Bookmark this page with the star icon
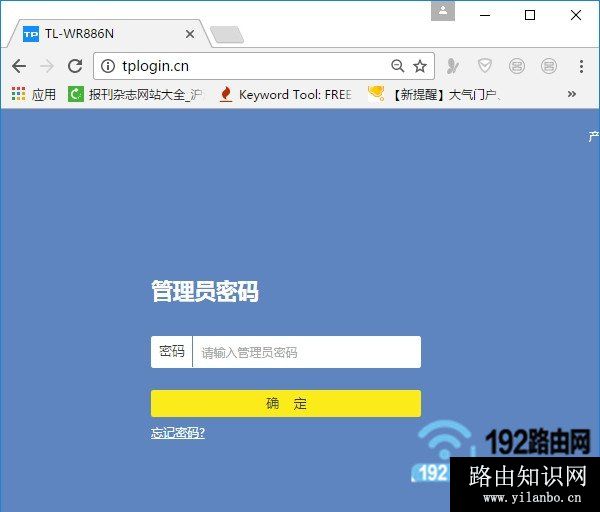This screenshot has height=512, width=600. click(420, 66)
